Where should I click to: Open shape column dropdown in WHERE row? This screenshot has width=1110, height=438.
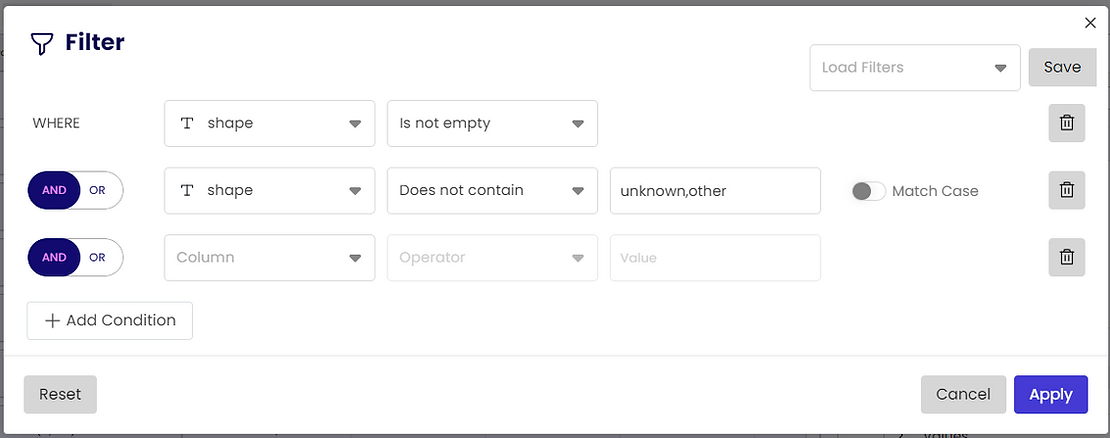(x=269, y=123)
